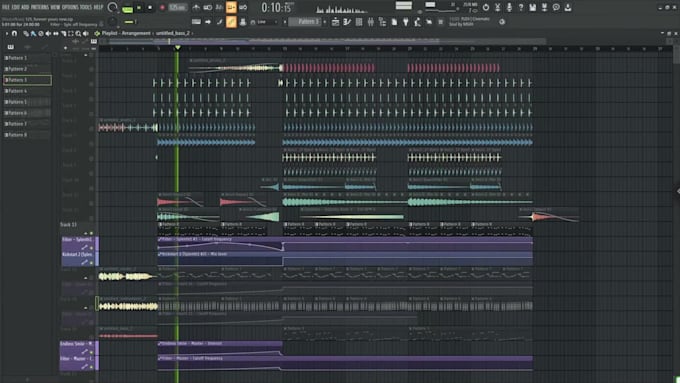This screenshot has width=680, height=383.
Task: Select Pattern 4 in the picker list
Action: (x=27, y=91)
